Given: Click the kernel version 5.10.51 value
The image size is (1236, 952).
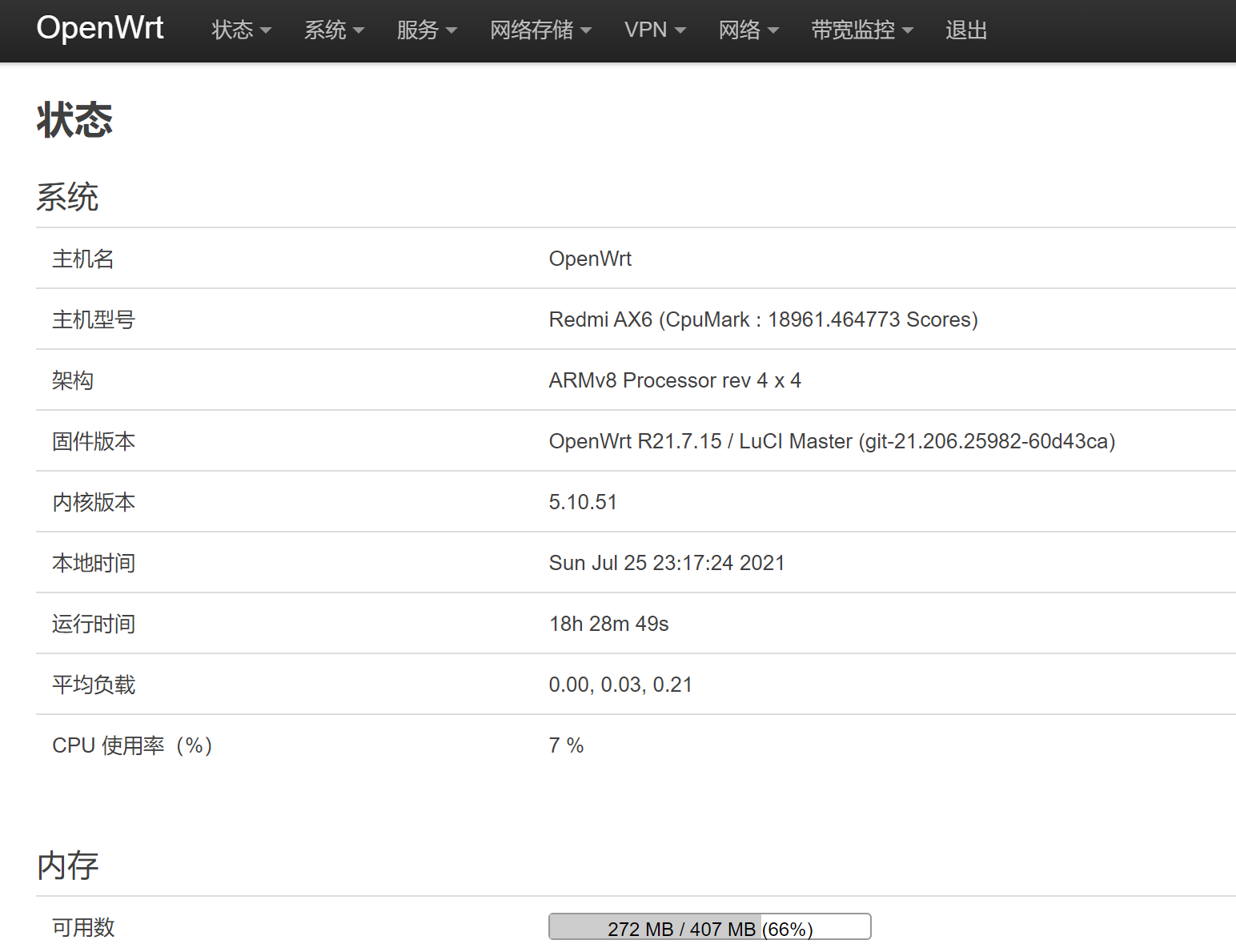Looking at the screenshot, I should [x=583, y=501].
